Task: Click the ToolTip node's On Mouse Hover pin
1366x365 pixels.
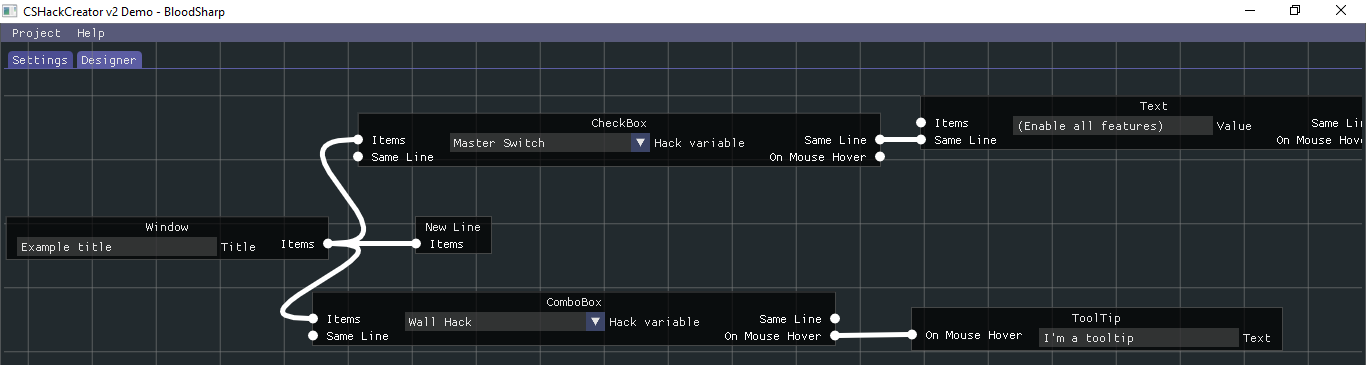Action: click(912, 336)
